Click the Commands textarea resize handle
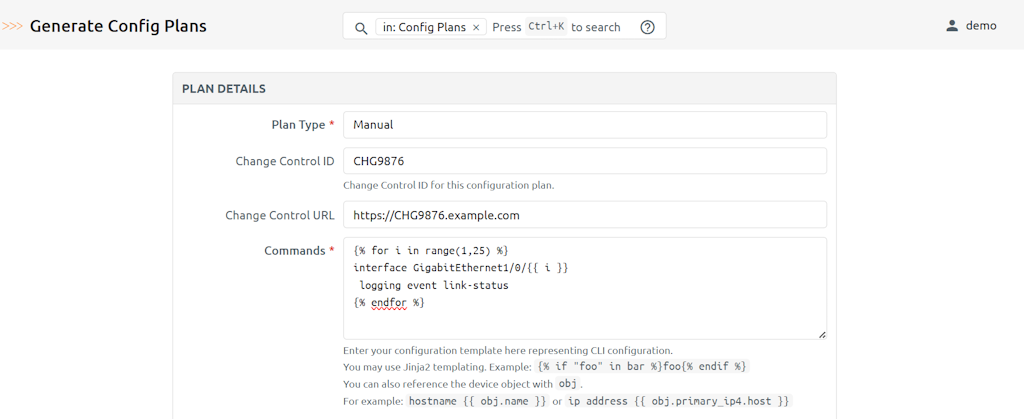The height and width of the screenshot is (419, 1024). 822,335
